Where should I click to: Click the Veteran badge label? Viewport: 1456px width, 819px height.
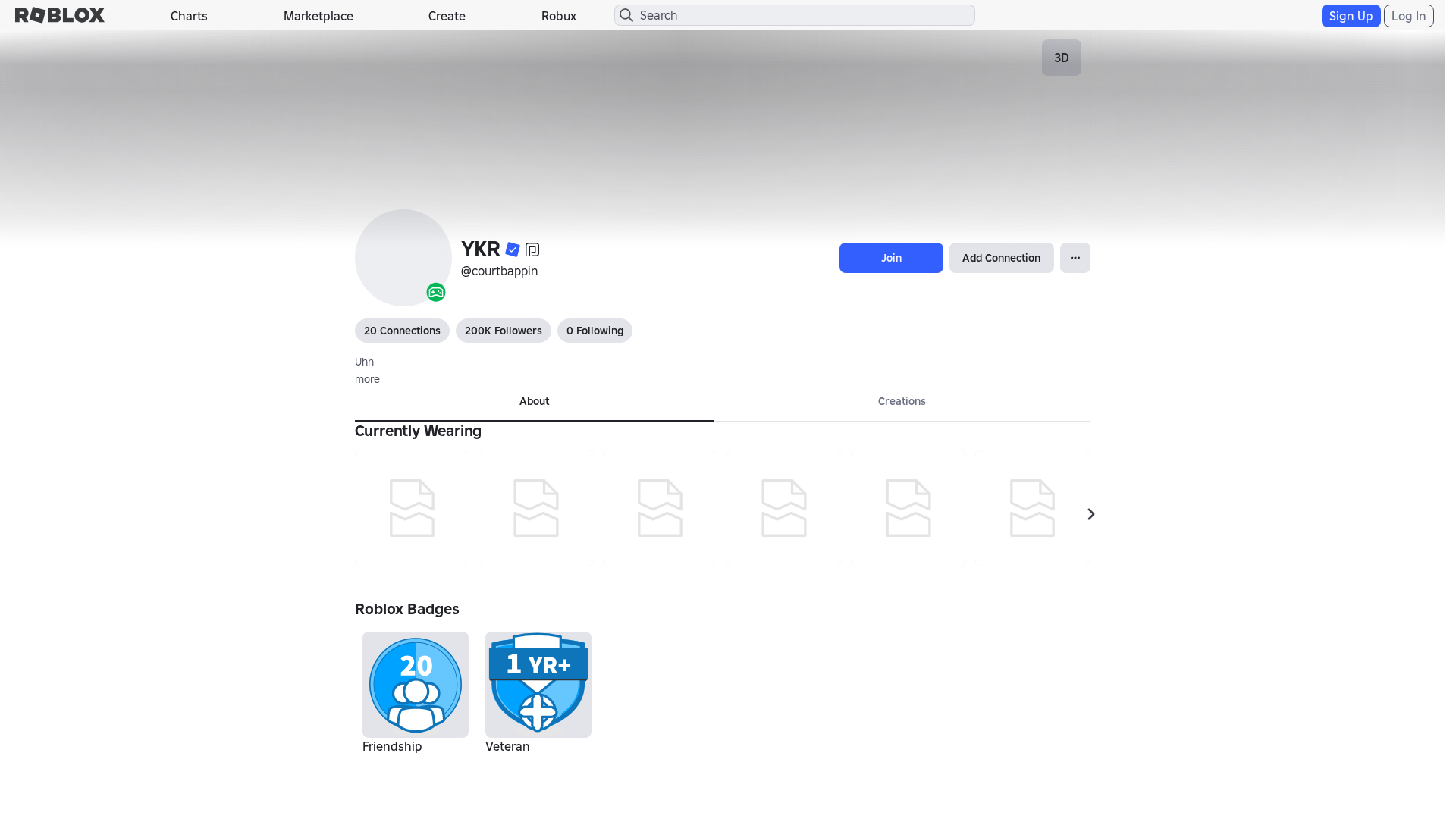pos(507,747)
